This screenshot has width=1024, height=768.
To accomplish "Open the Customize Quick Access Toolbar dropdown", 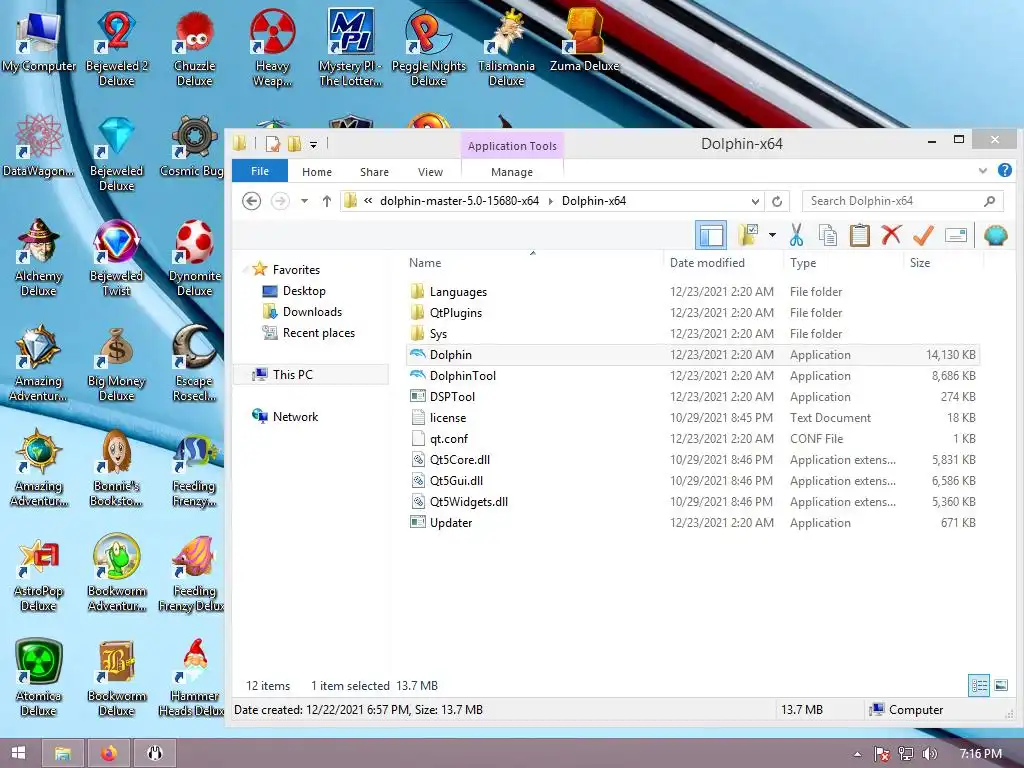I will tap(313, 144).
